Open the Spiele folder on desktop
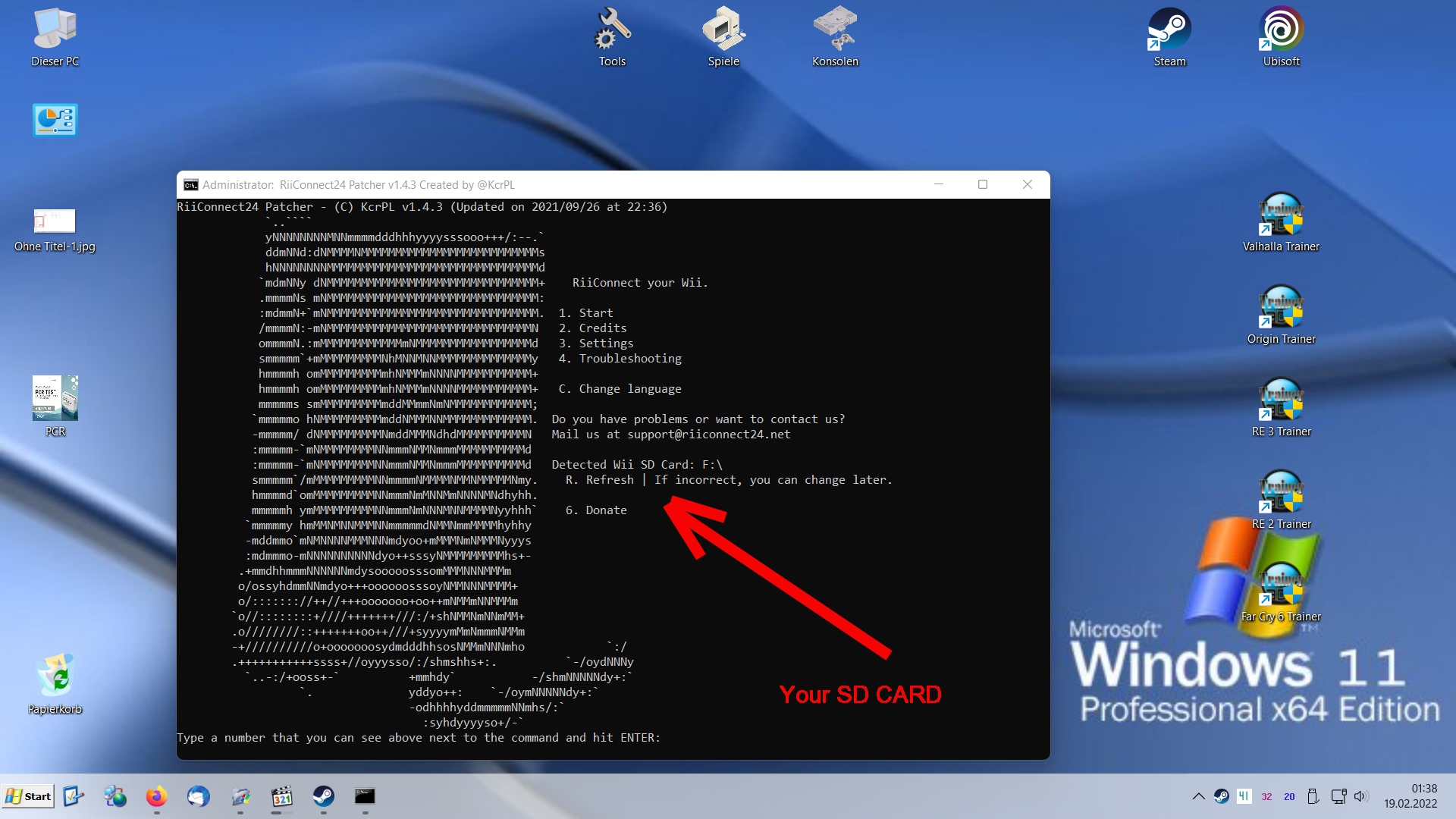 723,37
